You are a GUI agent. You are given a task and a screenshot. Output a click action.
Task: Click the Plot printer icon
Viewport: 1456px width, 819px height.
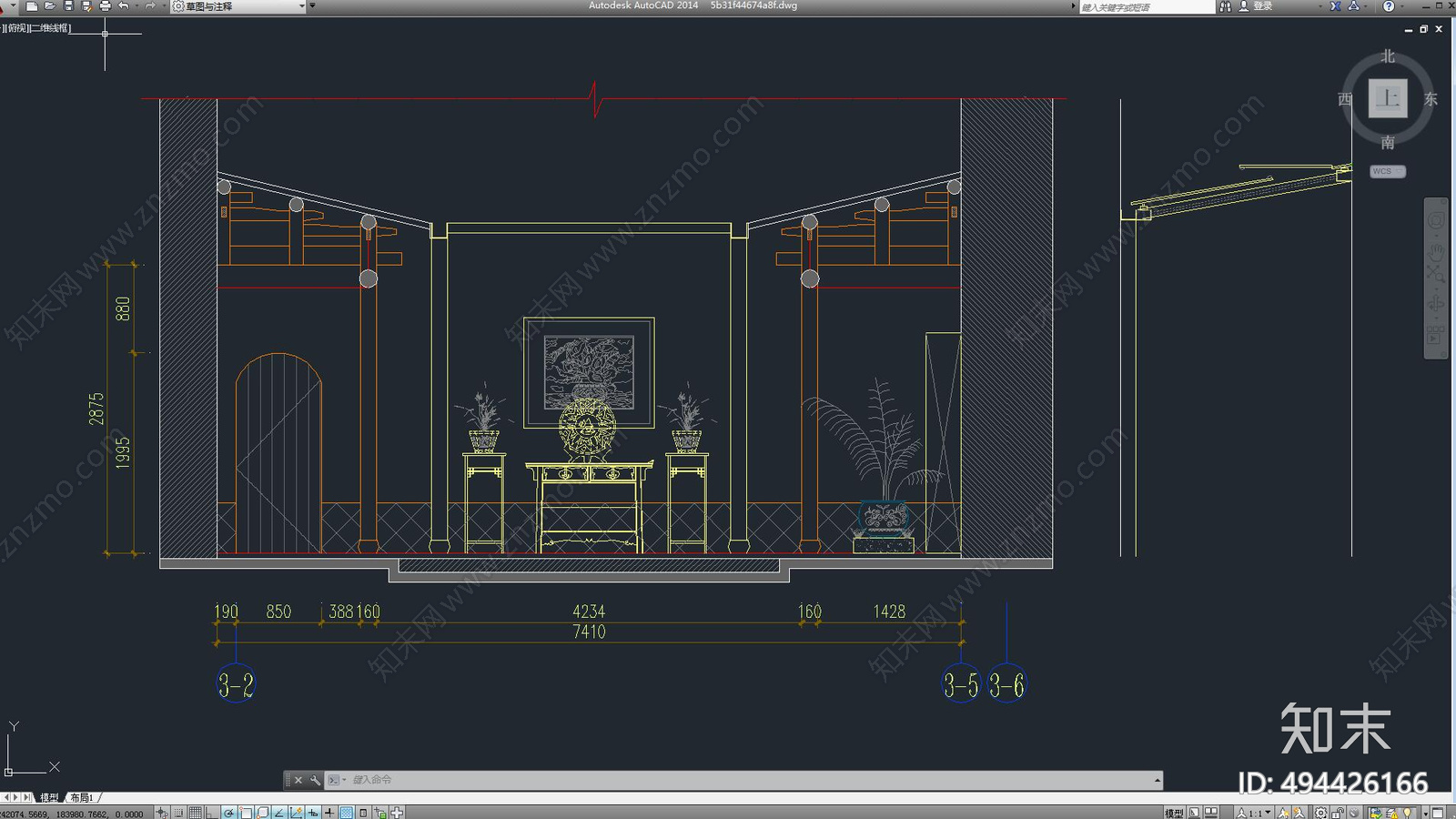coord(105,6)
